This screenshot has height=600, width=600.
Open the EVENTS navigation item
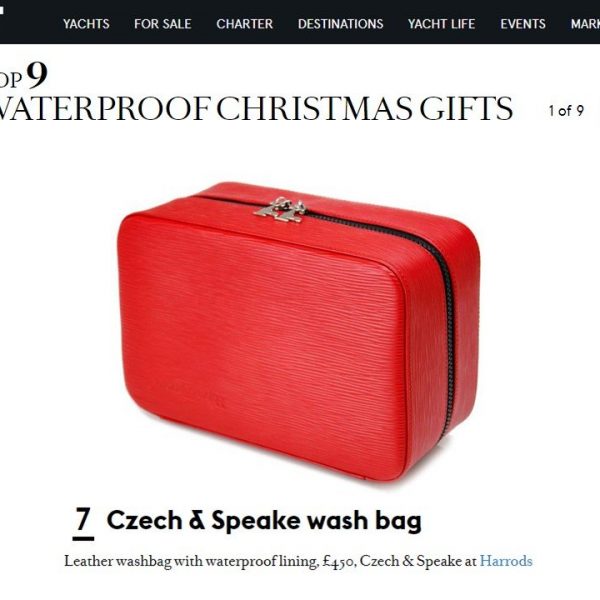point(523,24)
